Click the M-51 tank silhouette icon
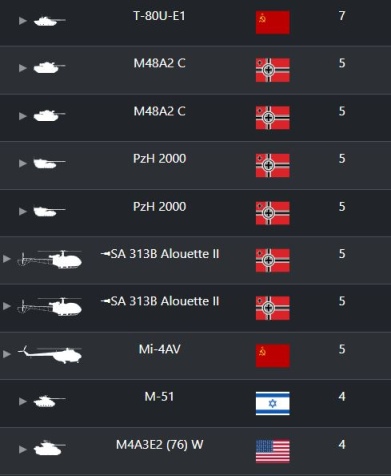The image size is (391, 476). [49, 401]
